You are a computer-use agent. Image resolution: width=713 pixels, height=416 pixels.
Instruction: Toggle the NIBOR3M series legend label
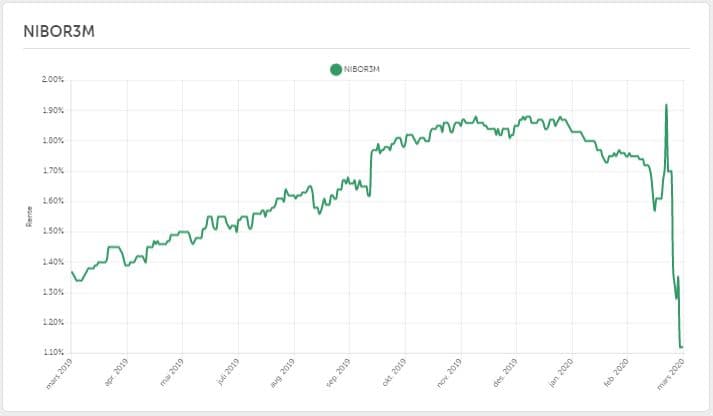pyautogui.click(x=362, y=69)
